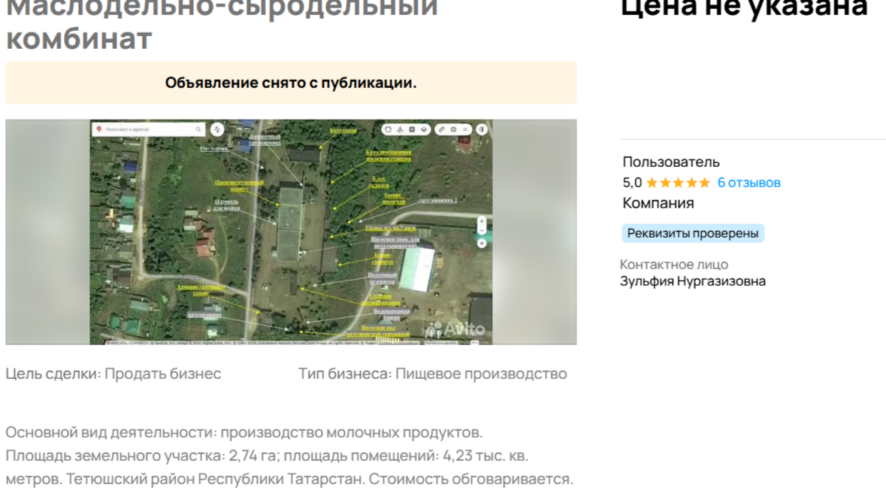The width and height of the screenshot is (886, 500).
Task: Click the map zoom in plus button
Action: tap(482, 221)
